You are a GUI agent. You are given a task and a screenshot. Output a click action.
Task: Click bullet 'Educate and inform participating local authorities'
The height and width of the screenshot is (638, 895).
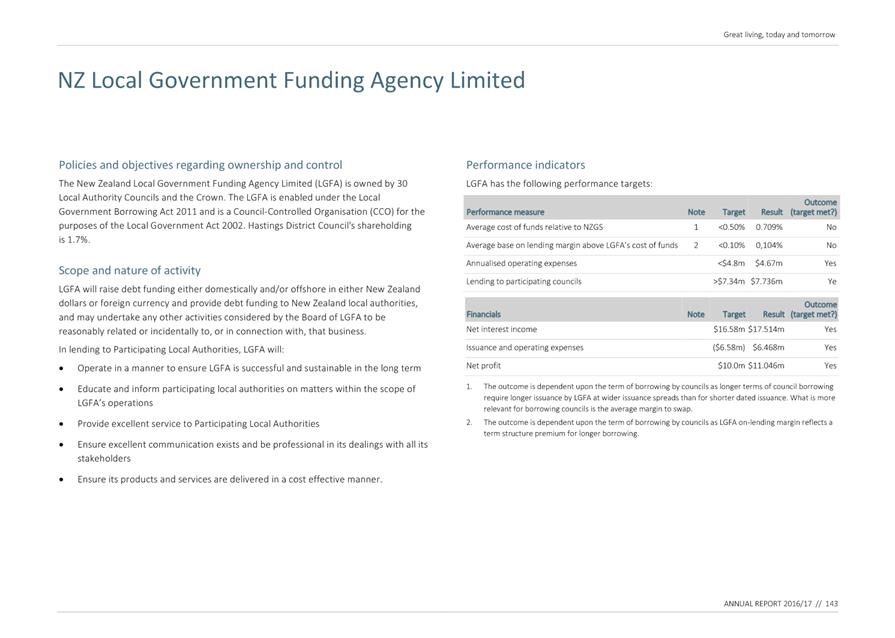click(x=247, y=396)
